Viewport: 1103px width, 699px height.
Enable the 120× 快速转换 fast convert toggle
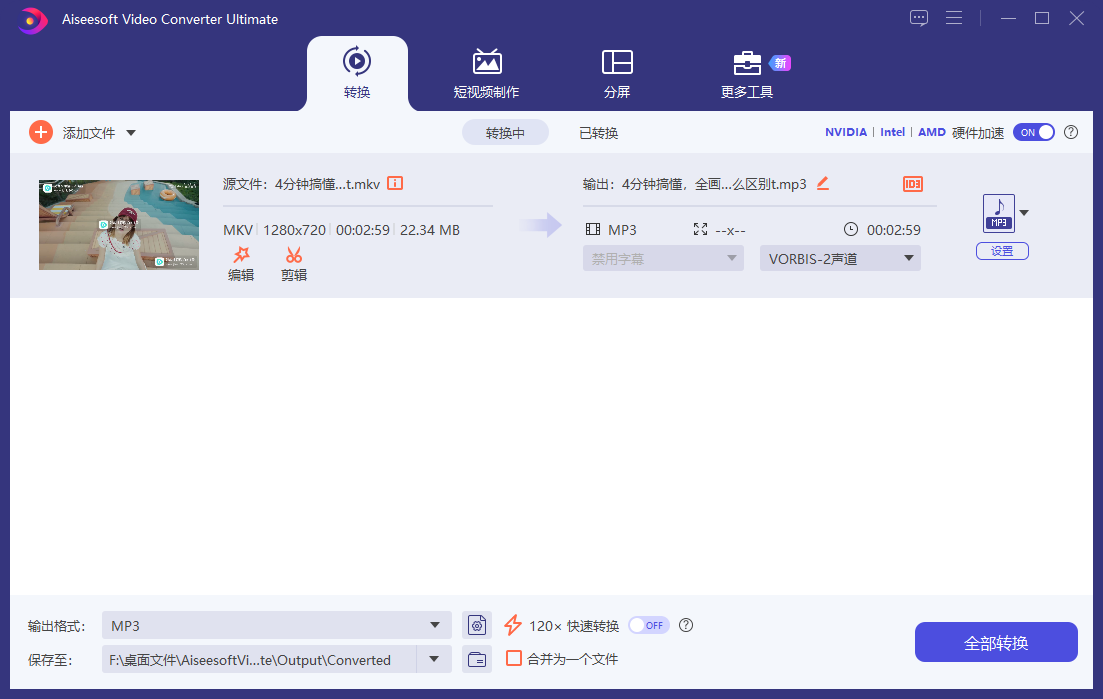tap(648, 624)
